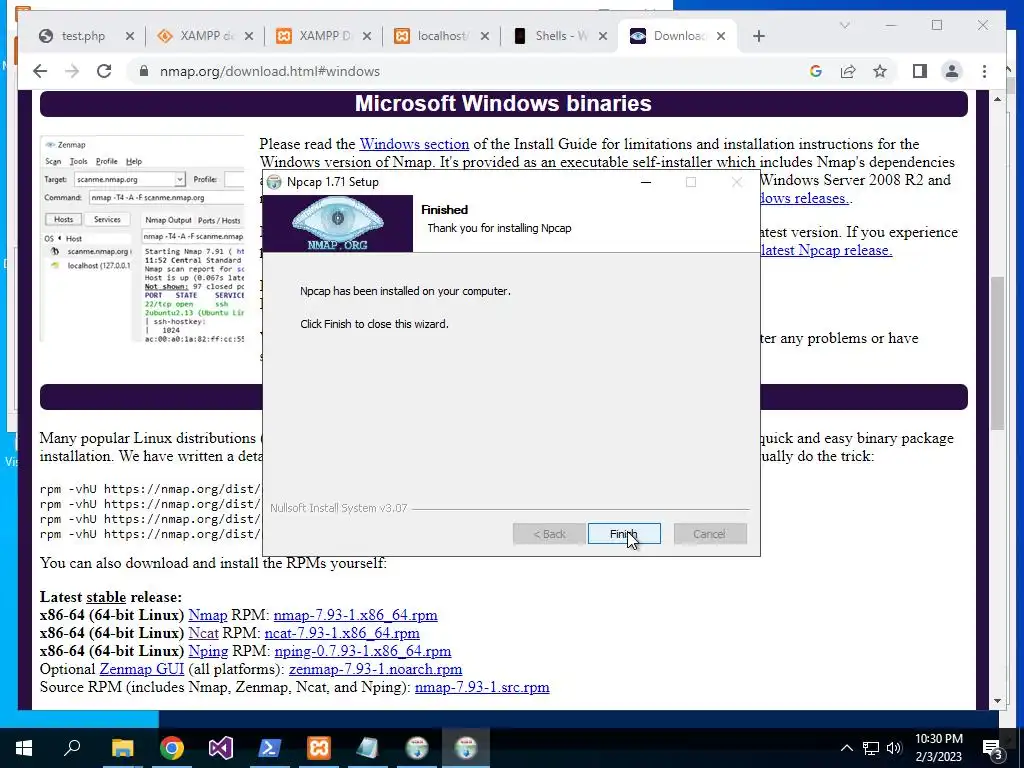Click Finish in Npcap Setup wizard
1024x768 pixels.
tap(624, 534)
